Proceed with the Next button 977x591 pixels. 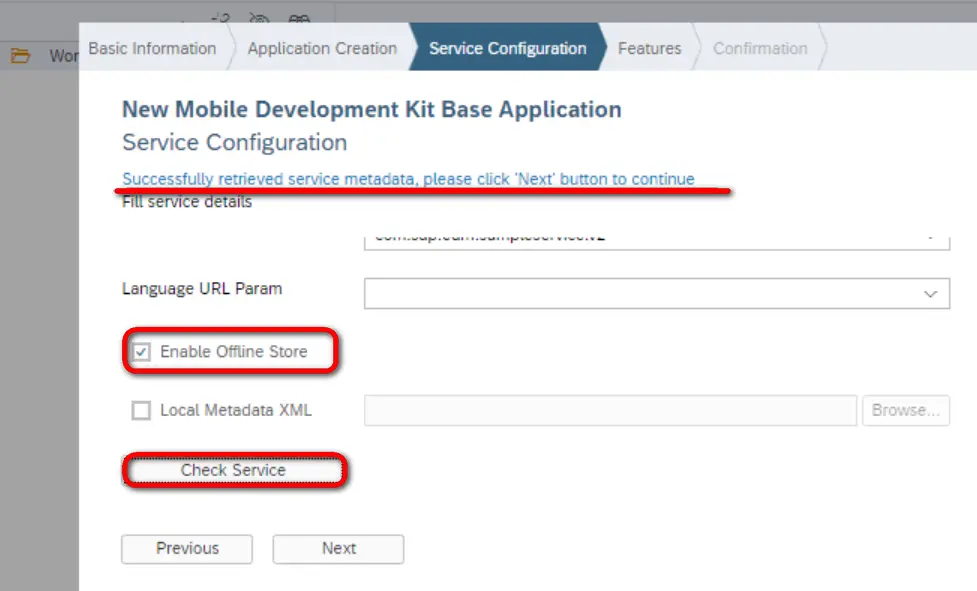point(338,549)
